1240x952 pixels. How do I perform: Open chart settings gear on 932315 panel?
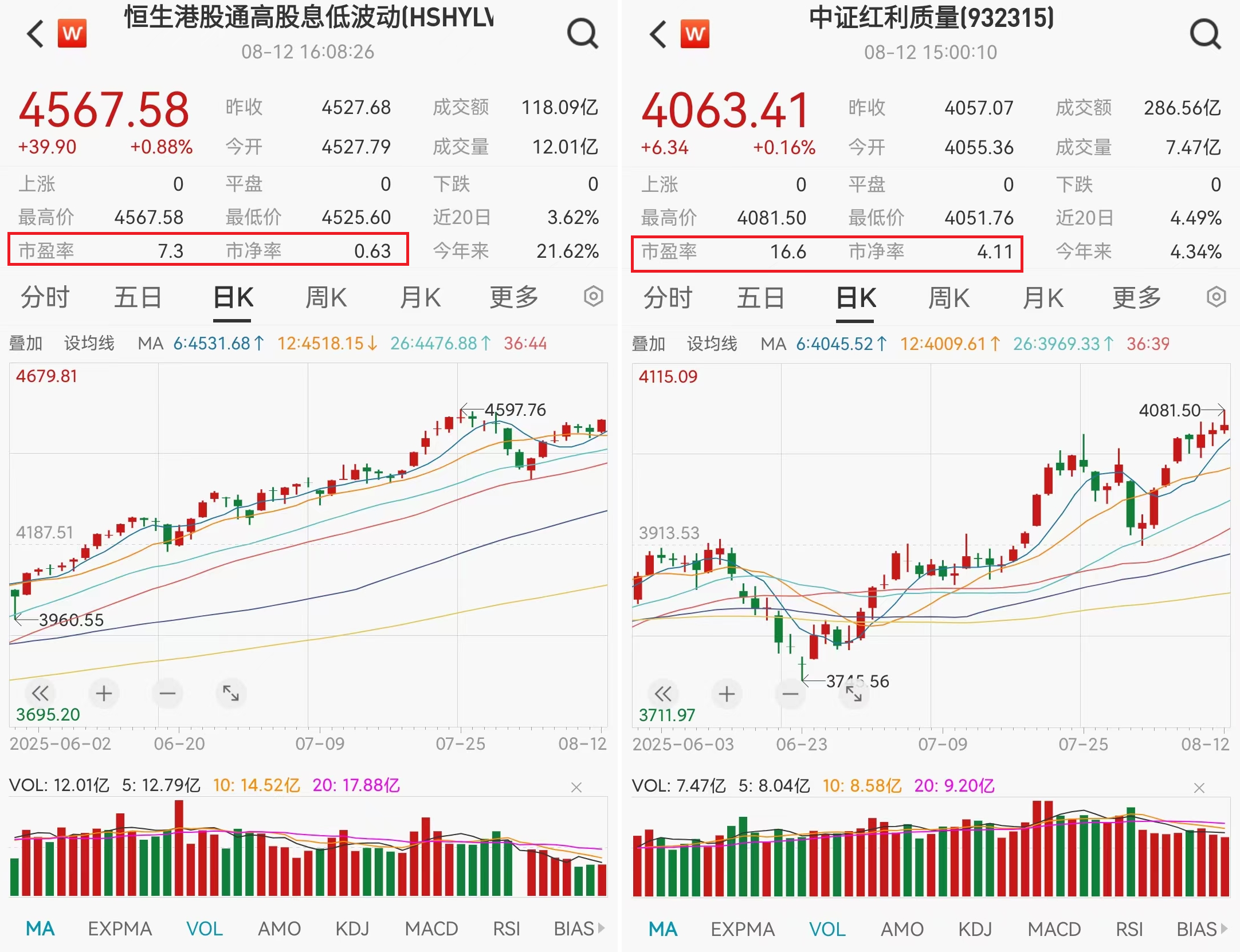pyautogui.click(x=1216, y=297)
